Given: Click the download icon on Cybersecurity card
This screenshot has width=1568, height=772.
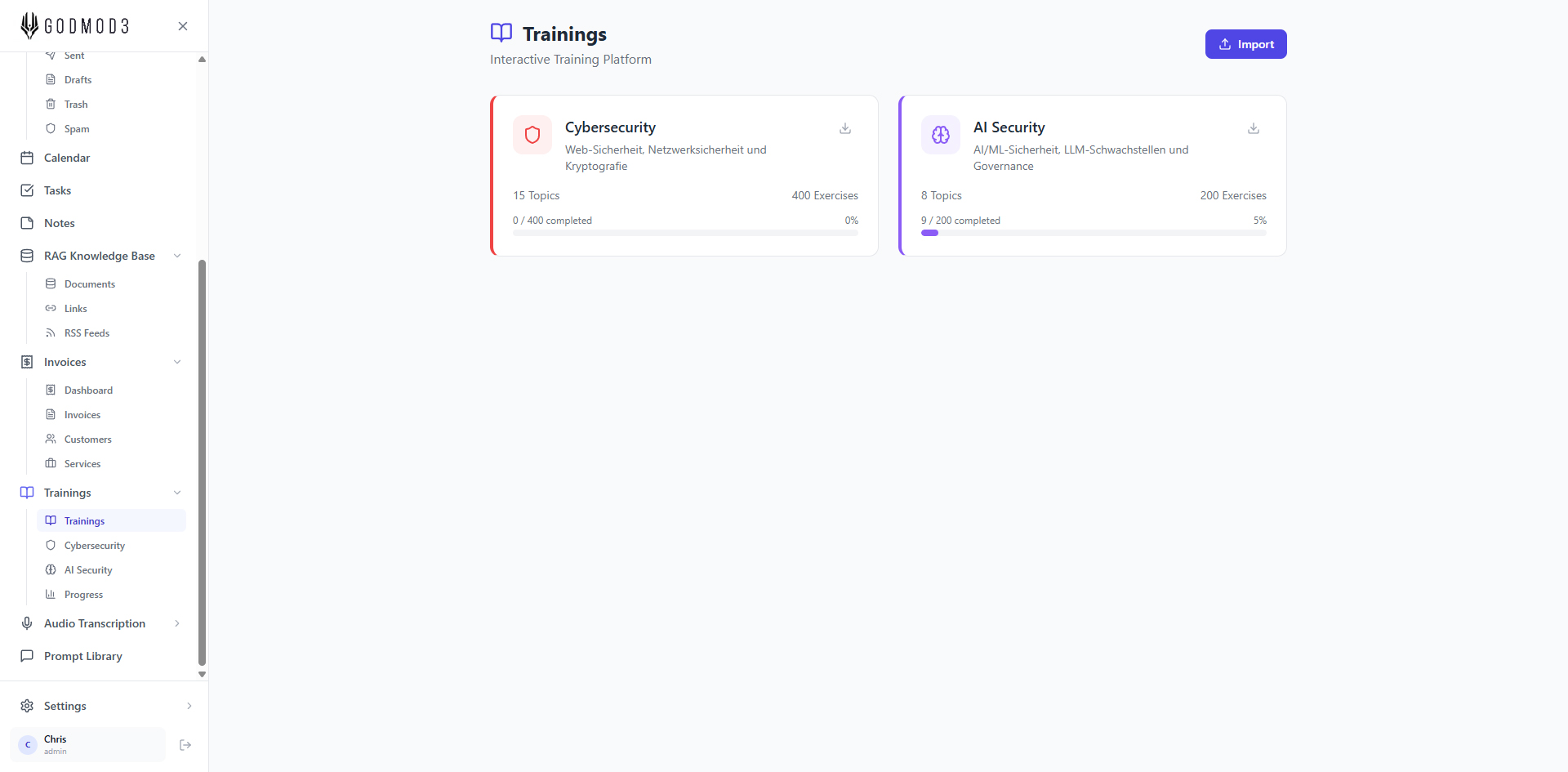Looking at the screenshot, I should point(845,128).
